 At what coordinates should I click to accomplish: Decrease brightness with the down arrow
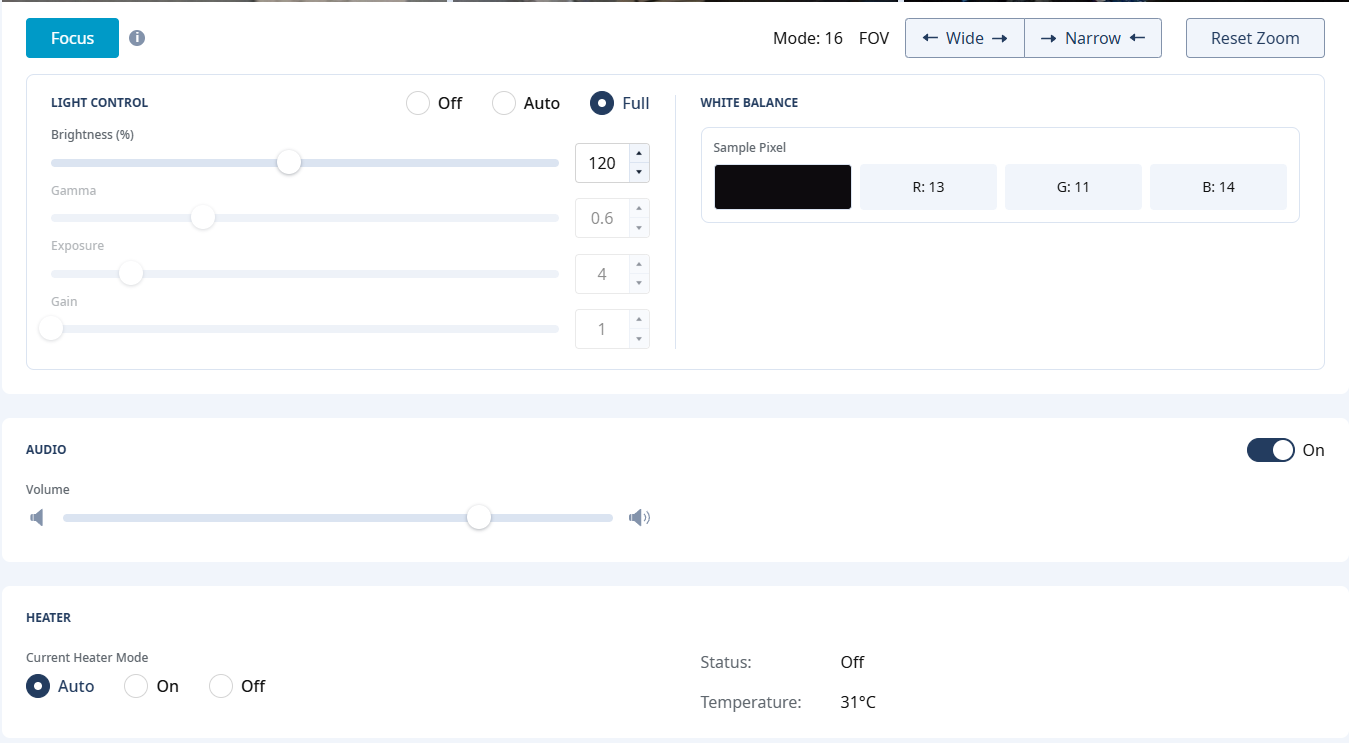click(x=639, y=172)
